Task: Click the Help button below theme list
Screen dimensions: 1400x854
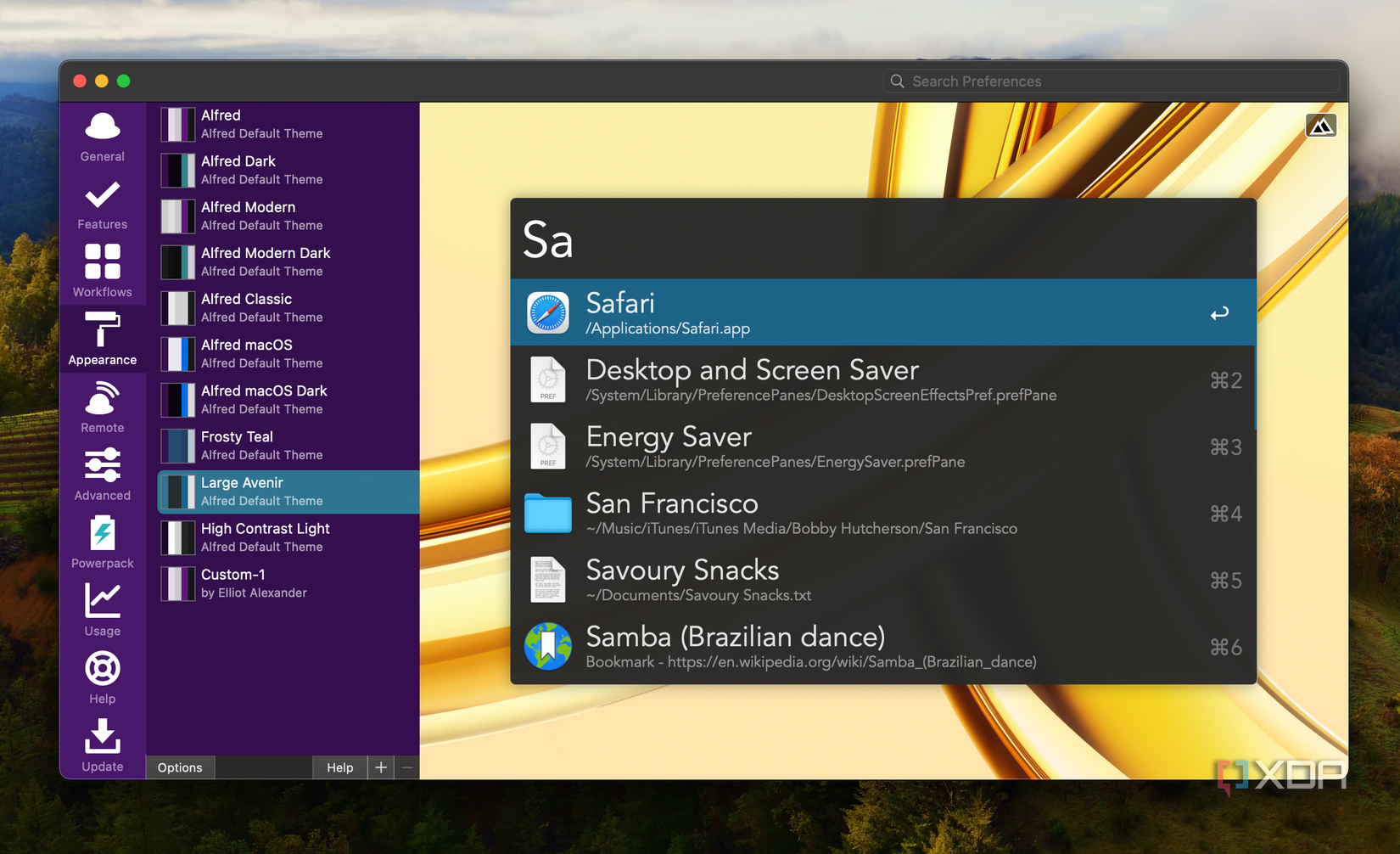Action: (339, 767)
